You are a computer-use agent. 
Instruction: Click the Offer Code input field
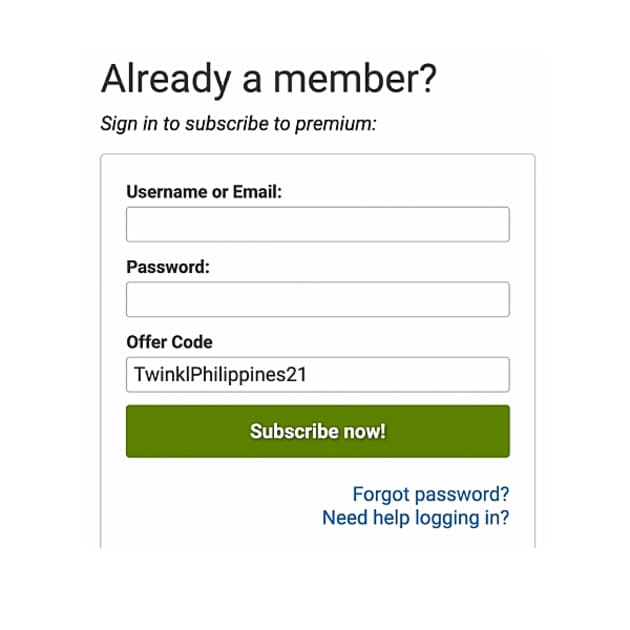317,375
